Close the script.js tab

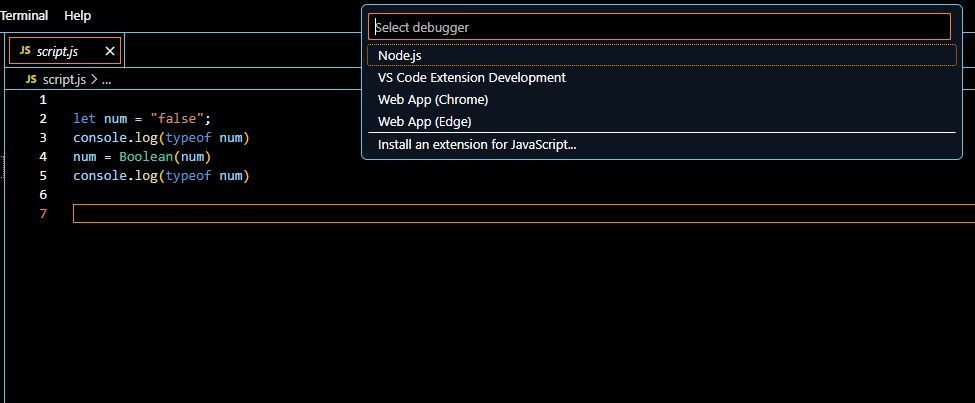110,51
